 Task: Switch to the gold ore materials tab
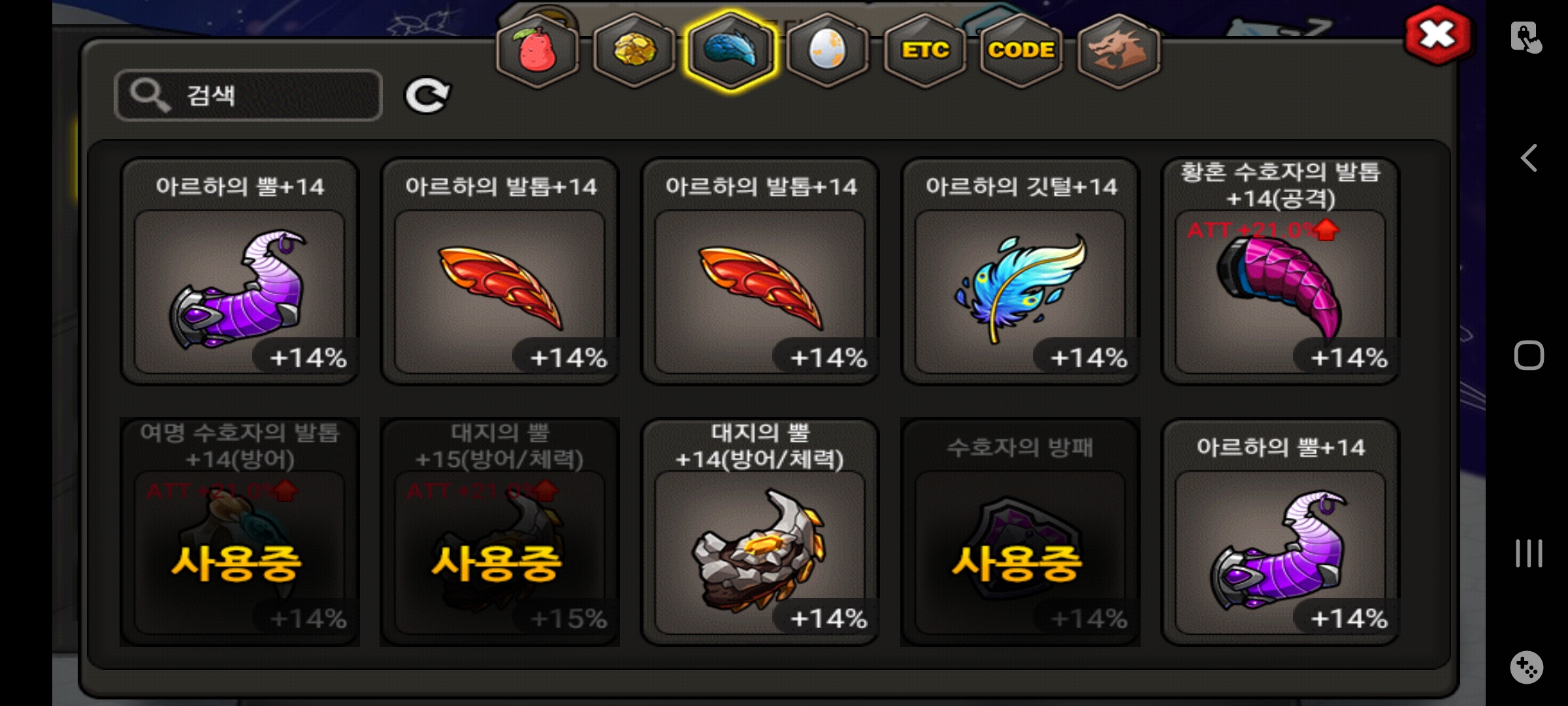point(634,51)
